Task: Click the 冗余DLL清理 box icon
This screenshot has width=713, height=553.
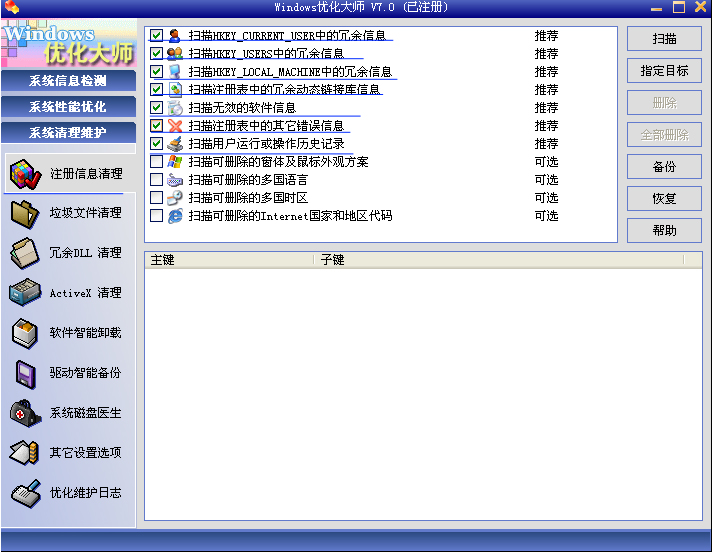Action: click(25, 253)
